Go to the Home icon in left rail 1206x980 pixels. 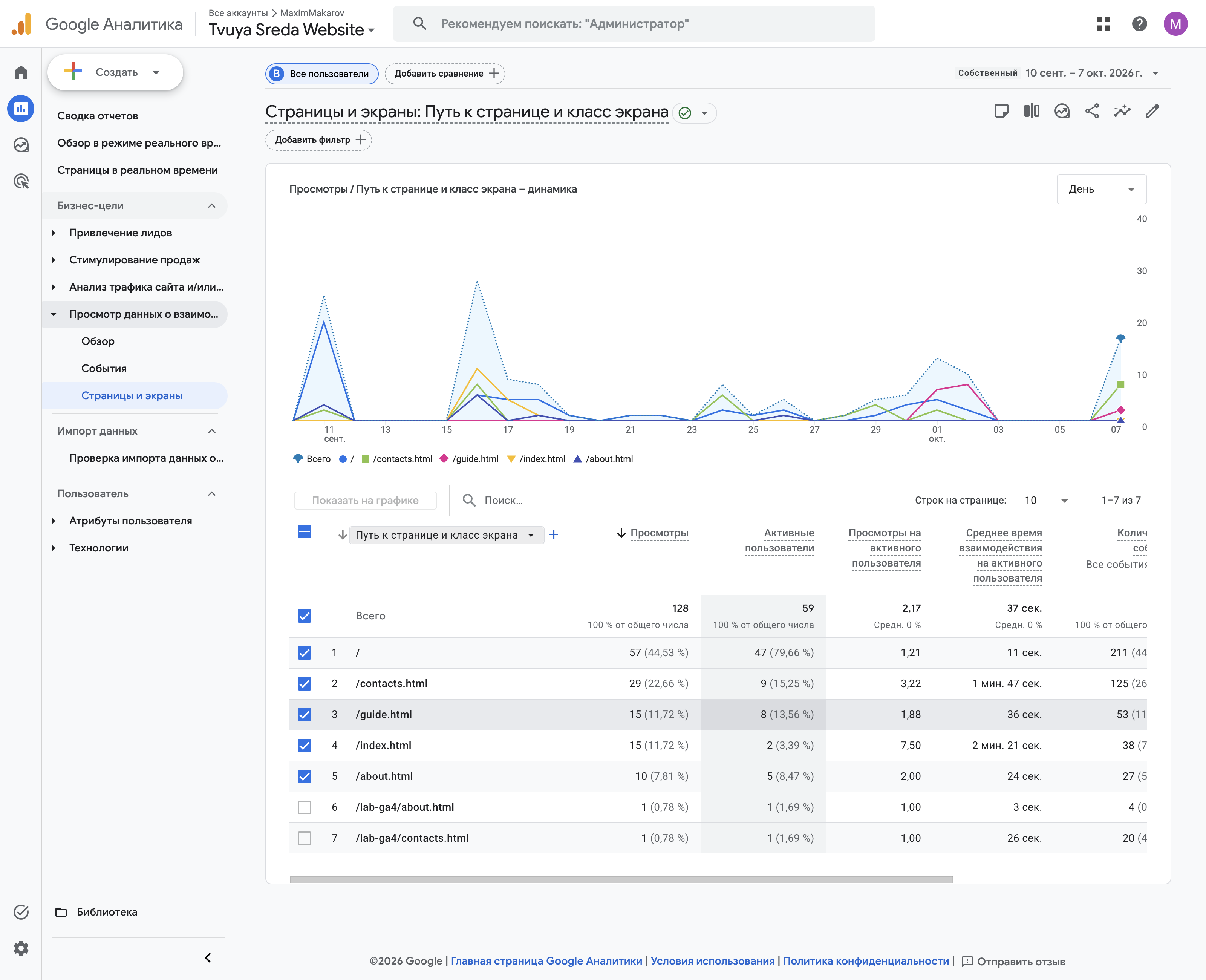(x=21, y=72)
